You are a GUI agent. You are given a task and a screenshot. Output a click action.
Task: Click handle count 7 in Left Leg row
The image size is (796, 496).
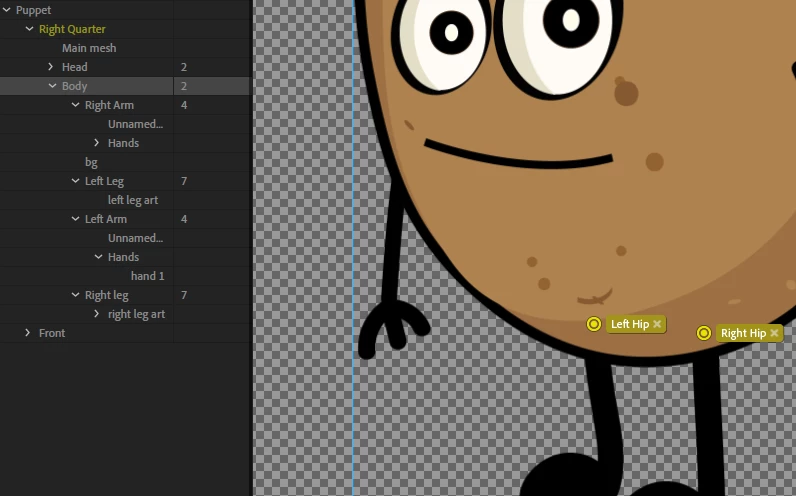184,181
